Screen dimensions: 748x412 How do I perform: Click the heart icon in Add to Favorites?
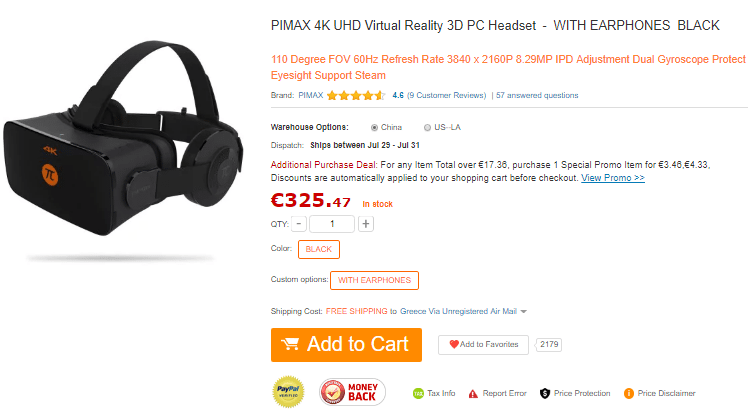coord(454,344)
